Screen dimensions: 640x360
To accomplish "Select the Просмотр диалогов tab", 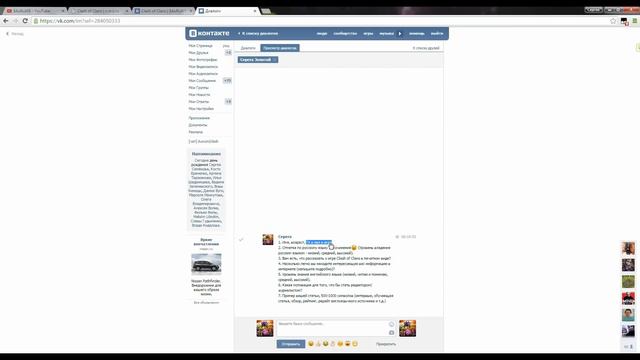I will pos(280,48).
